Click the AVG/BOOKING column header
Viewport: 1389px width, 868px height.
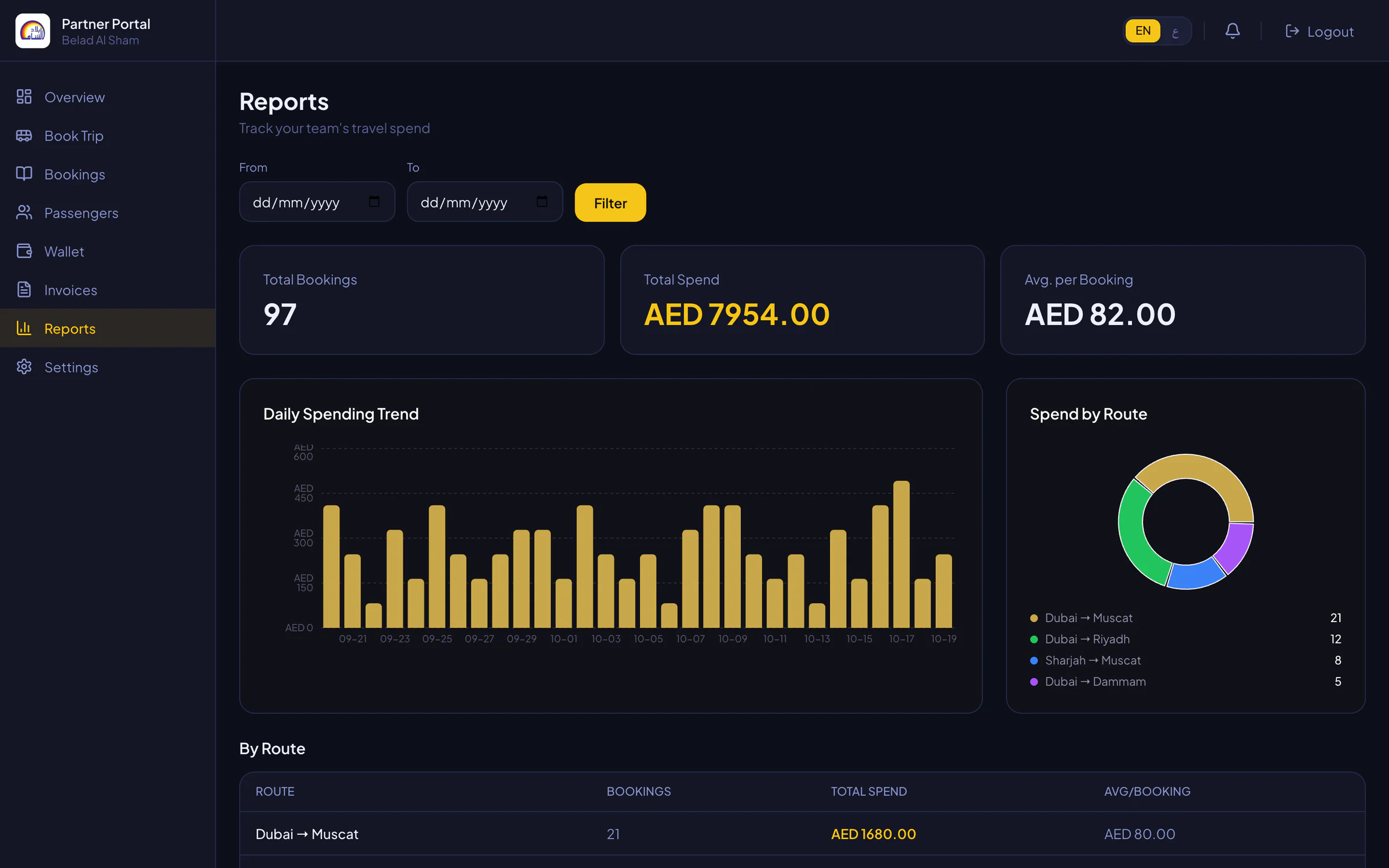(1147, 791)
